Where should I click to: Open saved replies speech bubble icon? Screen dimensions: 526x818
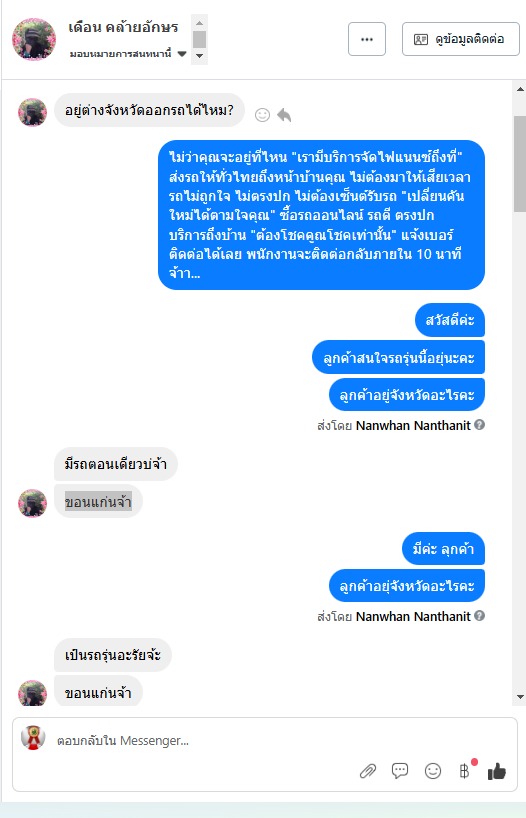pyautogui.click(x=400, y=771)
